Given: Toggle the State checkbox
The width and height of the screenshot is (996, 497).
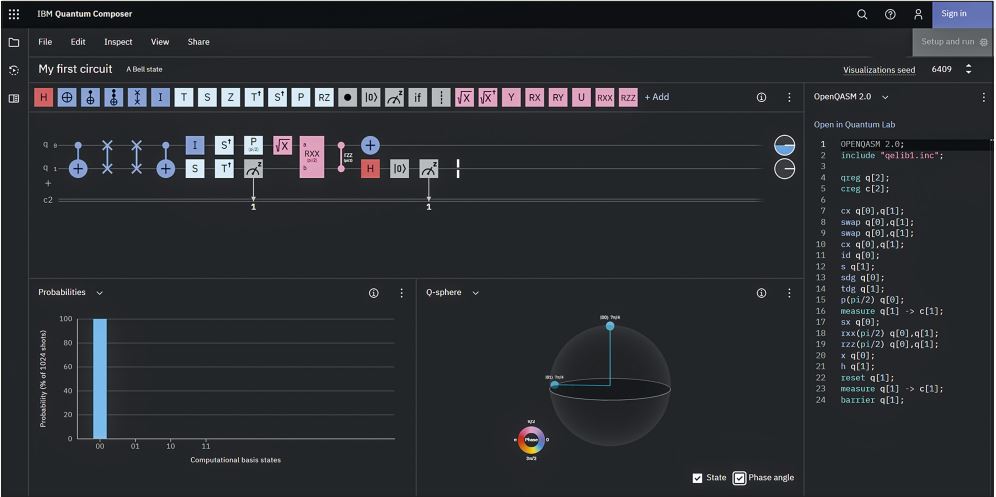Looking at the screenshot, I should [697, 478].
